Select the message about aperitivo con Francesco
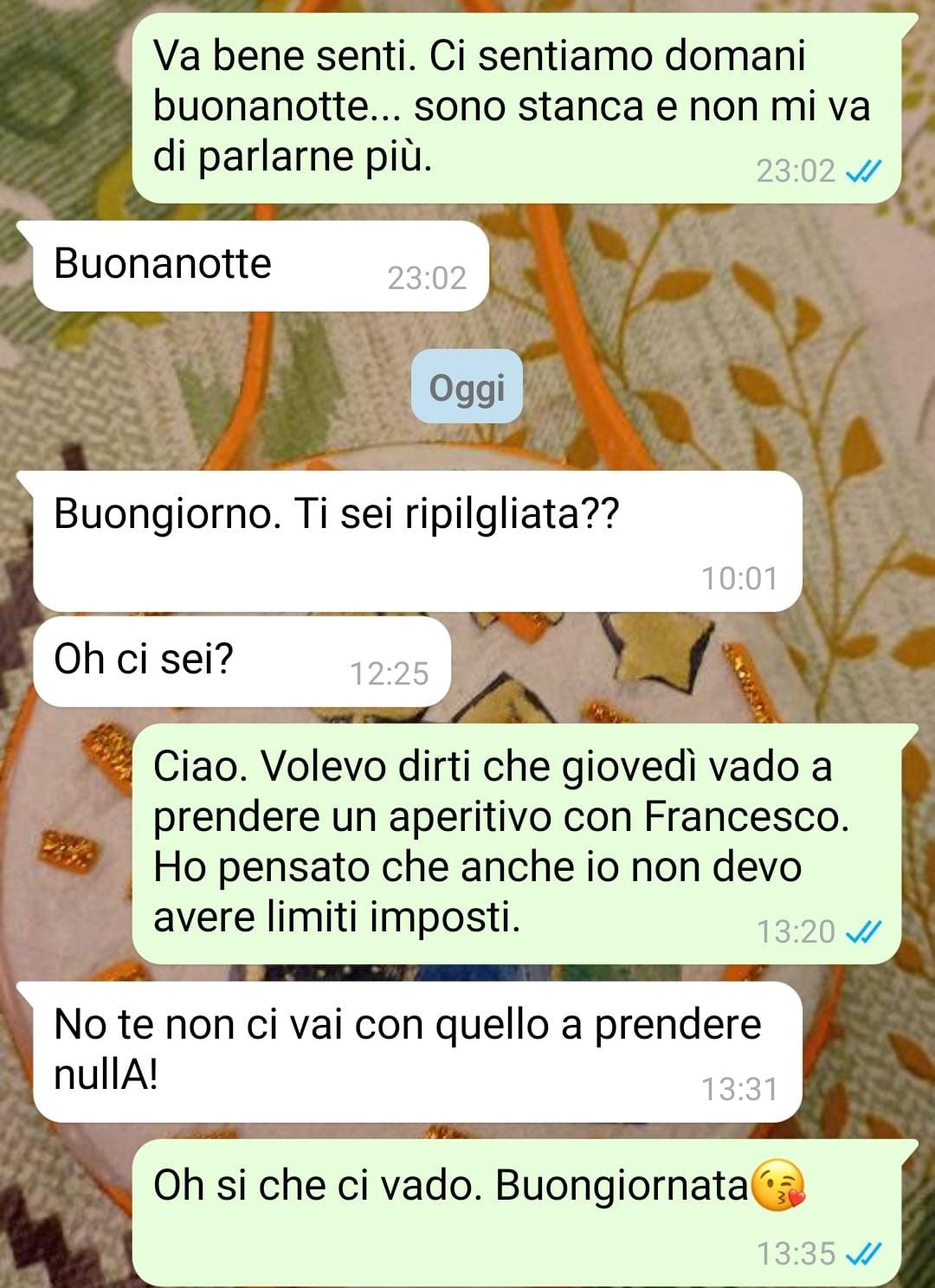Image resolution: width=935 pixels, height=1288 pixels. coord(517,844)
